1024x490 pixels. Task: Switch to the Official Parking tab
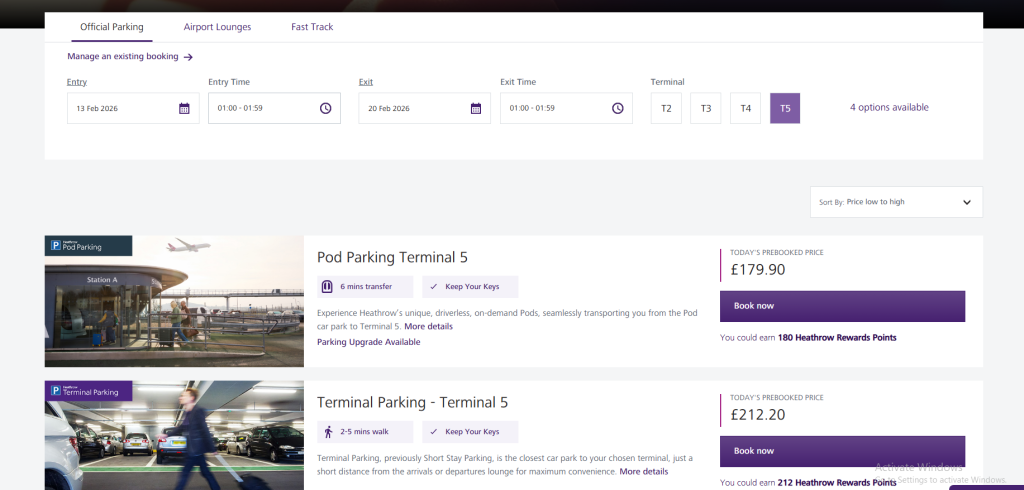(112, 27)
